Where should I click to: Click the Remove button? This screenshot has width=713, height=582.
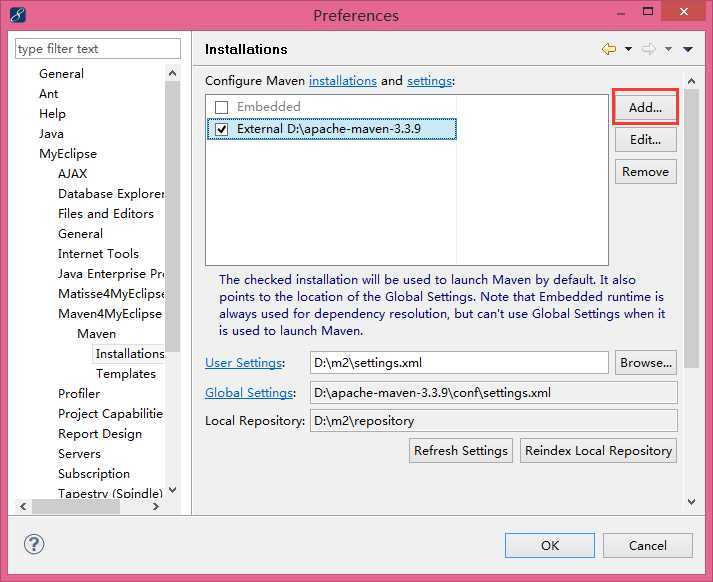click(x=645, y=172)
